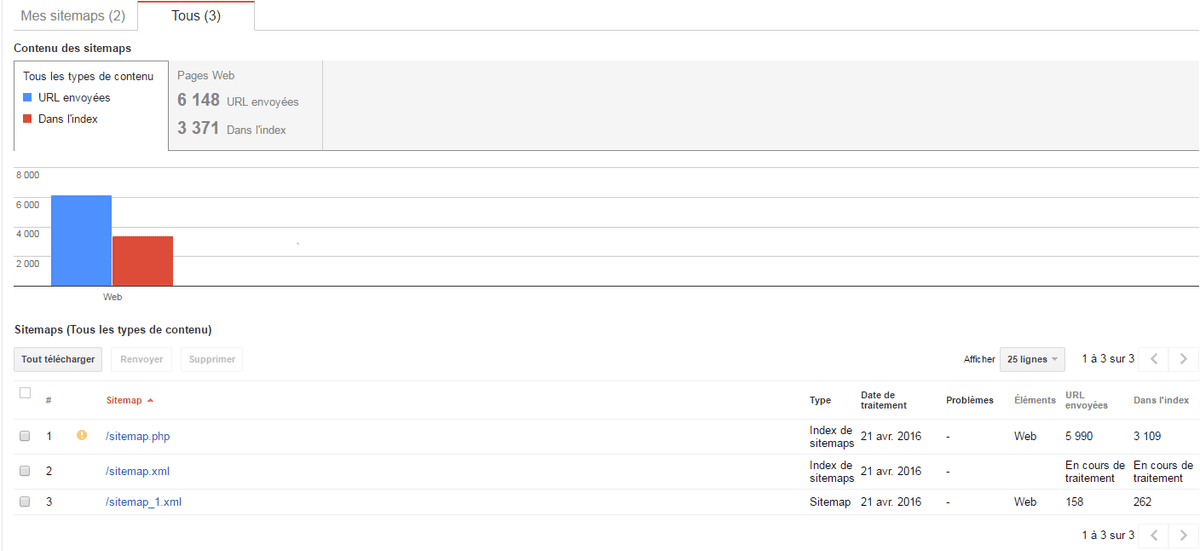The image size is (1200, 551).
Task: Tick the checkbox for /sitemap_1.xml row
Action: coord(25,502)
